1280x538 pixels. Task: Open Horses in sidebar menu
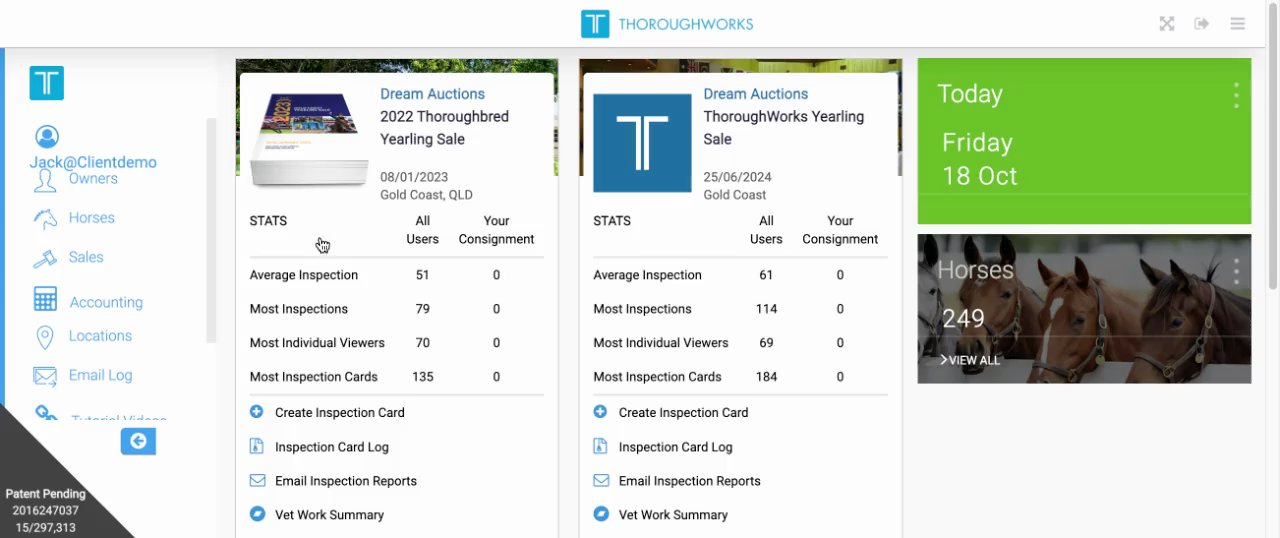click(92, 218)
